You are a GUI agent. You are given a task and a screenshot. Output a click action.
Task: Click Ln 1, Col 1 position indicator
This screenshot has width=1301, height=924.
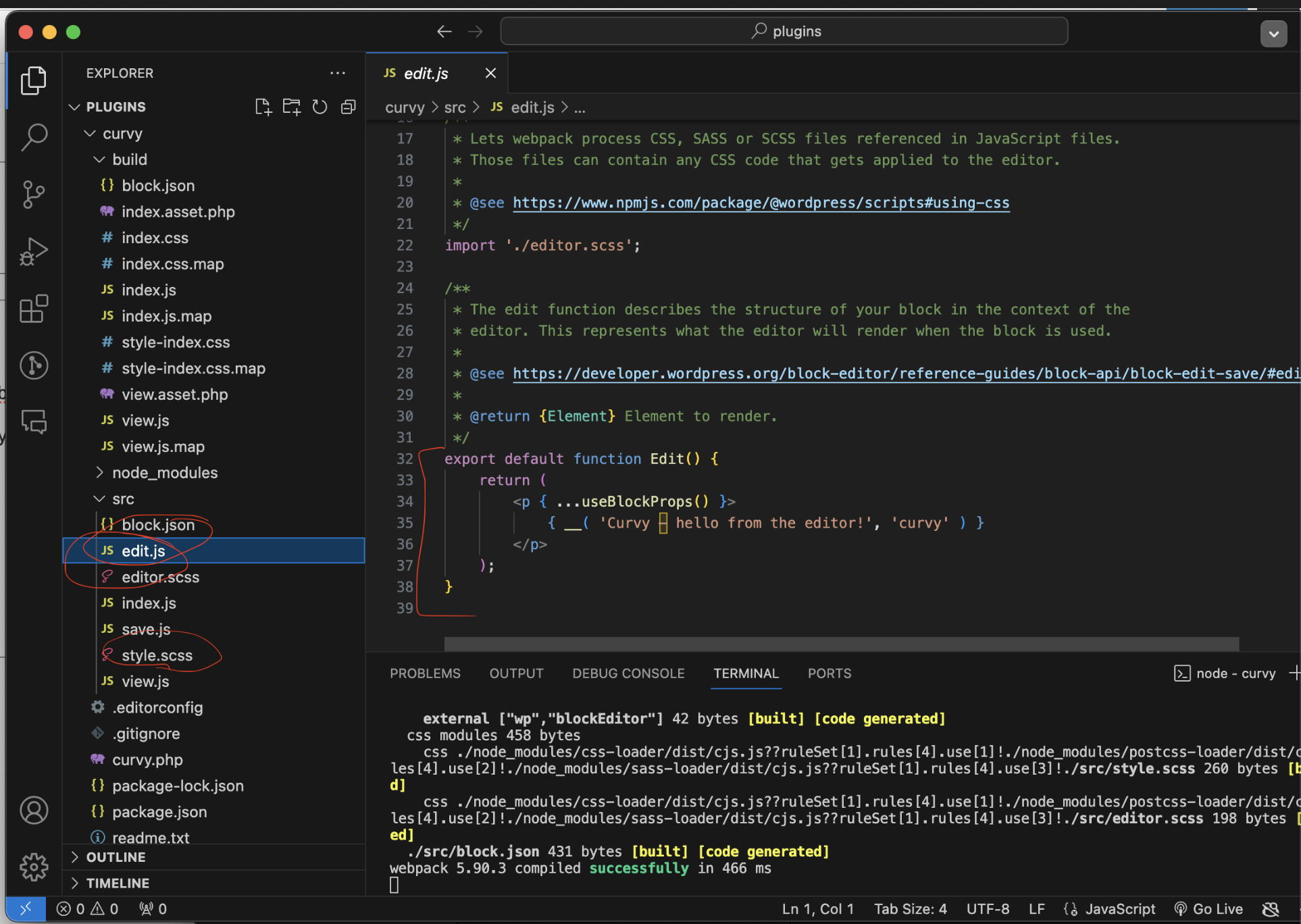(817, 909)
